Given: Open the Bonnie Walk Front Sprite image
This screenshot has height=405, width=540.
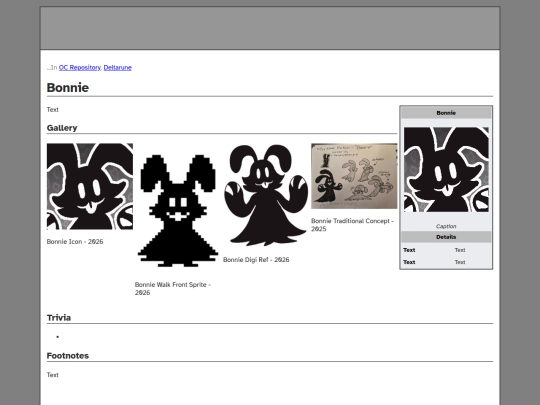Looking at the screenshot, I should coord(178,211).
